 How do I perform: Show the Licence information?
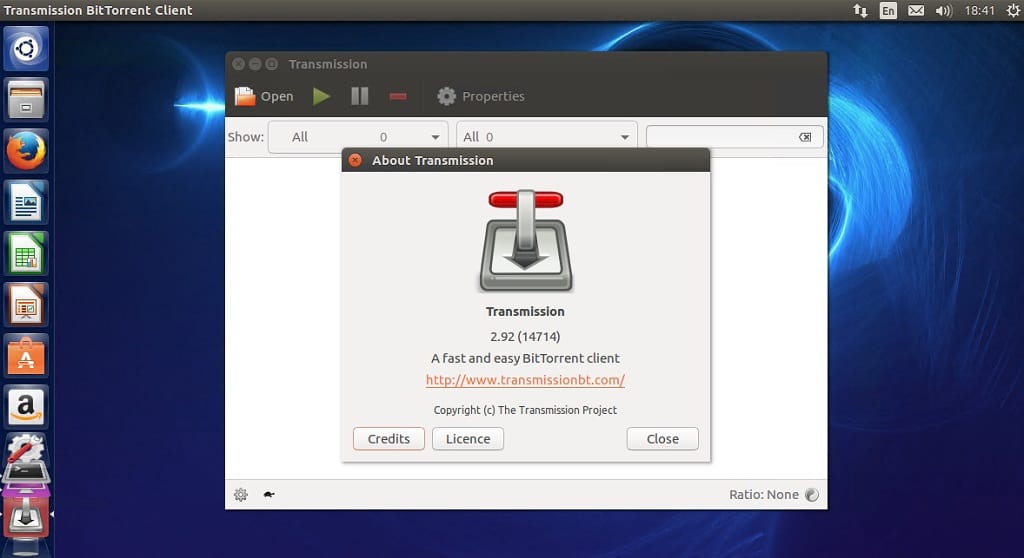tap(468, 439)
